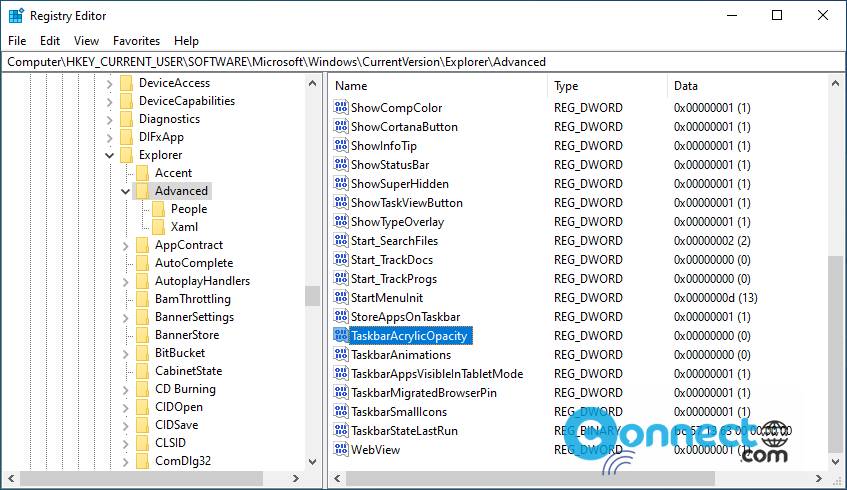Click the TaskbarStateLastRun binary value icon
This screenshot has width=847, height=490.
tap(341, 430)
